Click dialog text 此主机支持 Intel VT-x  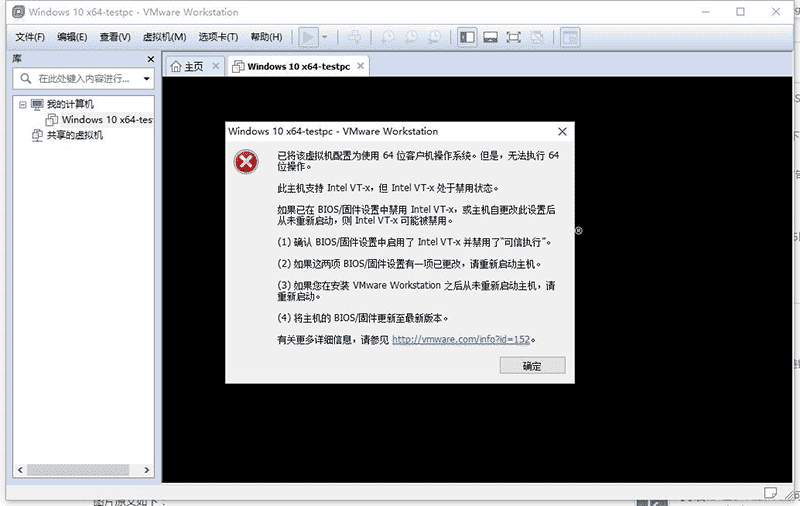324,188
